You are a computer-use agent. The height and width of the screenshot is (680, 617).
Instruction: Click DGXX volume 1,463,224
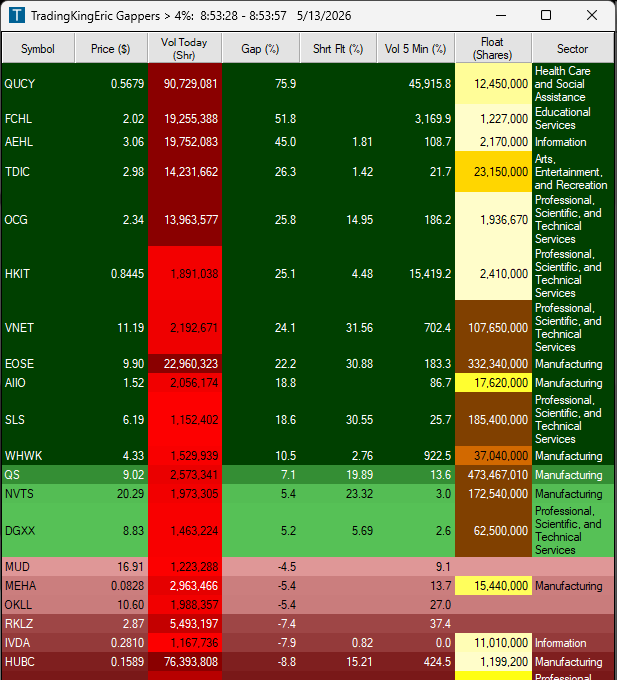(194, 530)
